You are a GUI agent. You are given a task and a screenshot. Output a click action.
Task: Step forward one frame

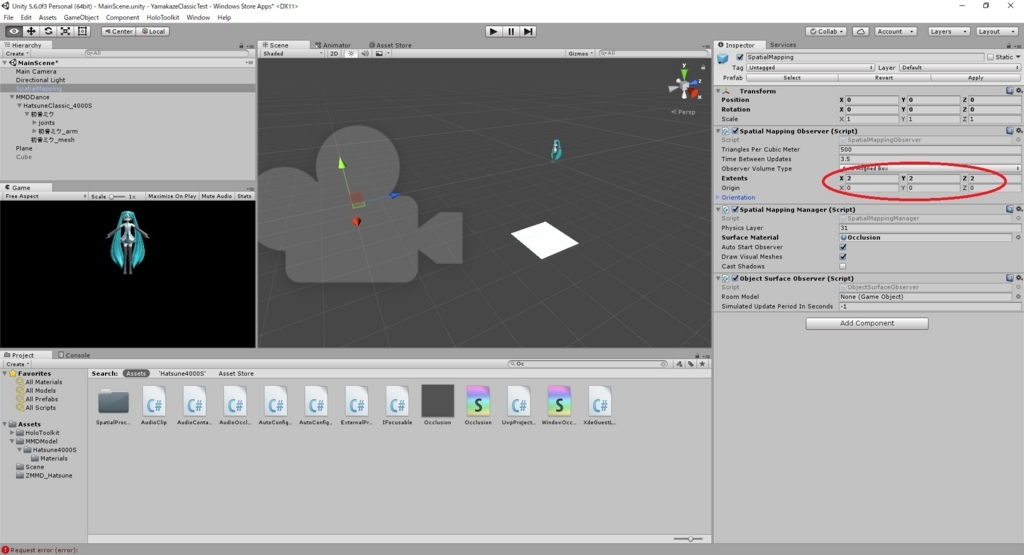528,31
